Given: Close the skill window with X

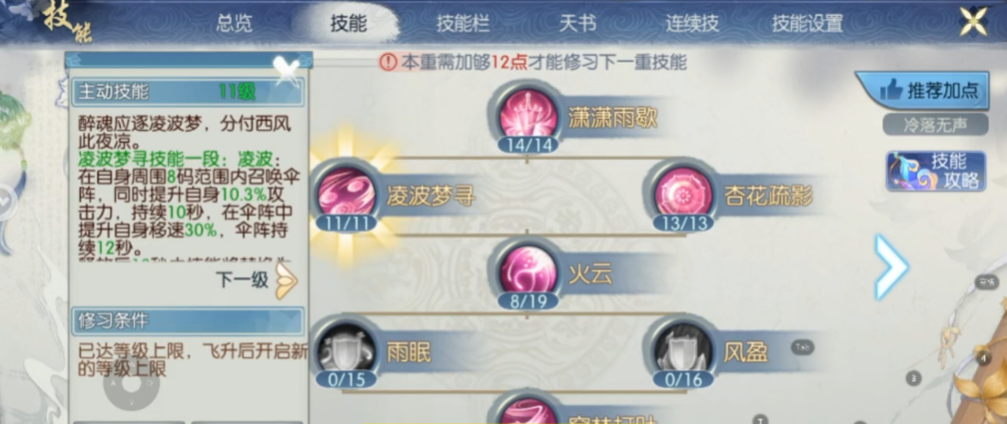Looking at the screenshot, I should click(x=974, y=23).
